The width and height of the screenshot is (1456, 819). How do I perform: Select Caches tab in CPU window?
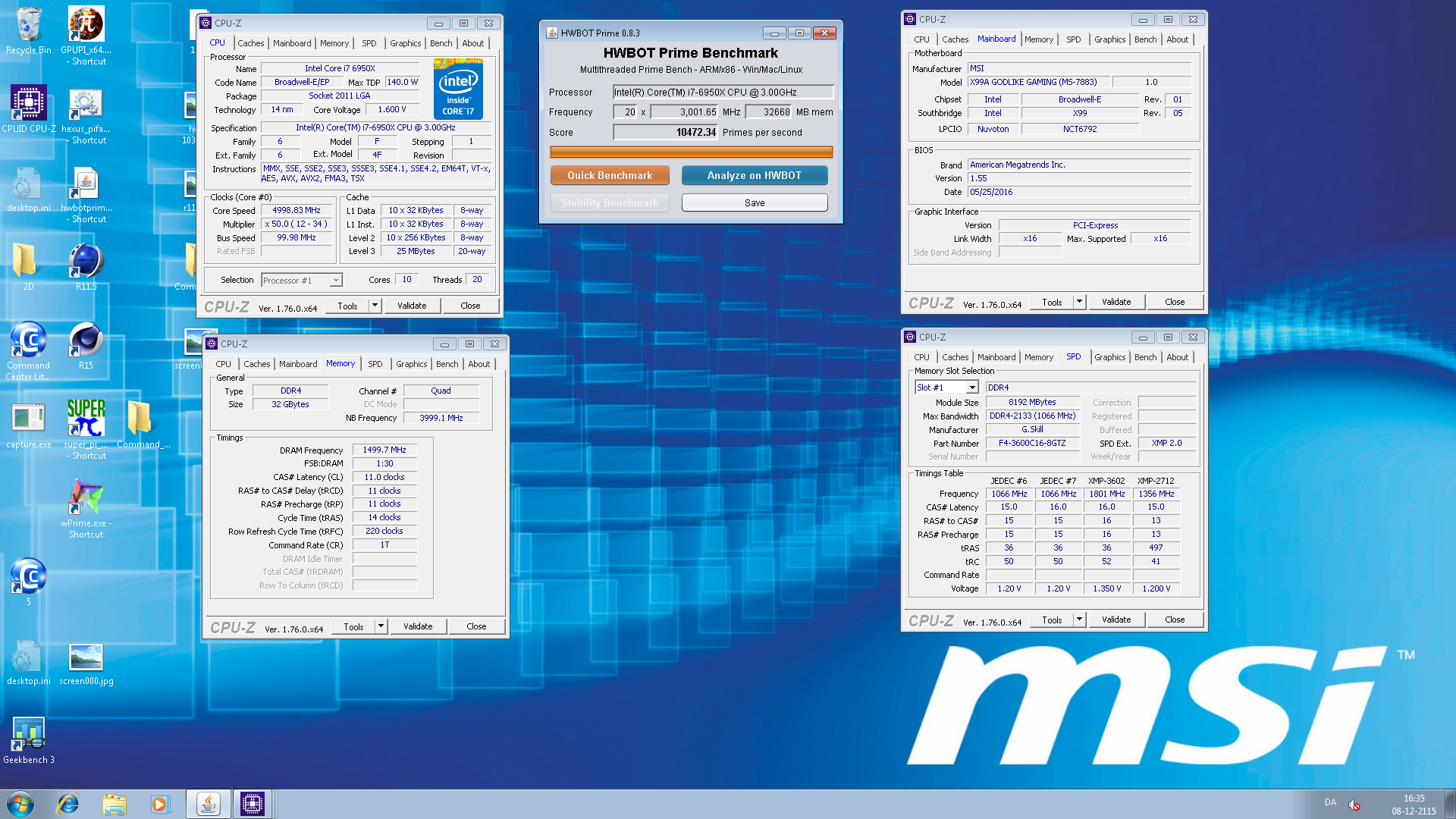(x=251, y=43)
